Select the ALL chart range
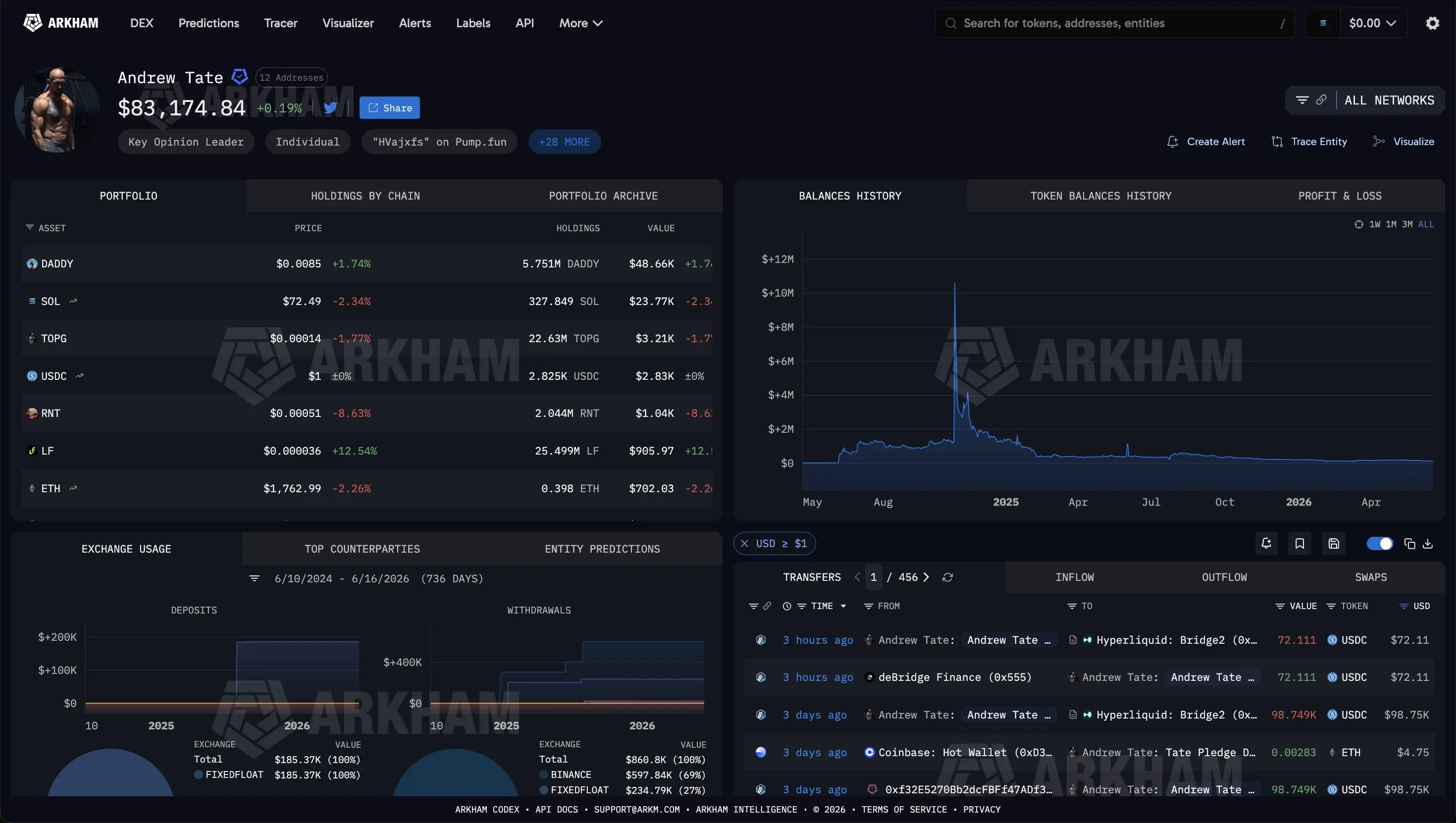This screenshot has height=823, width=1456. [x=1426, y=224]
